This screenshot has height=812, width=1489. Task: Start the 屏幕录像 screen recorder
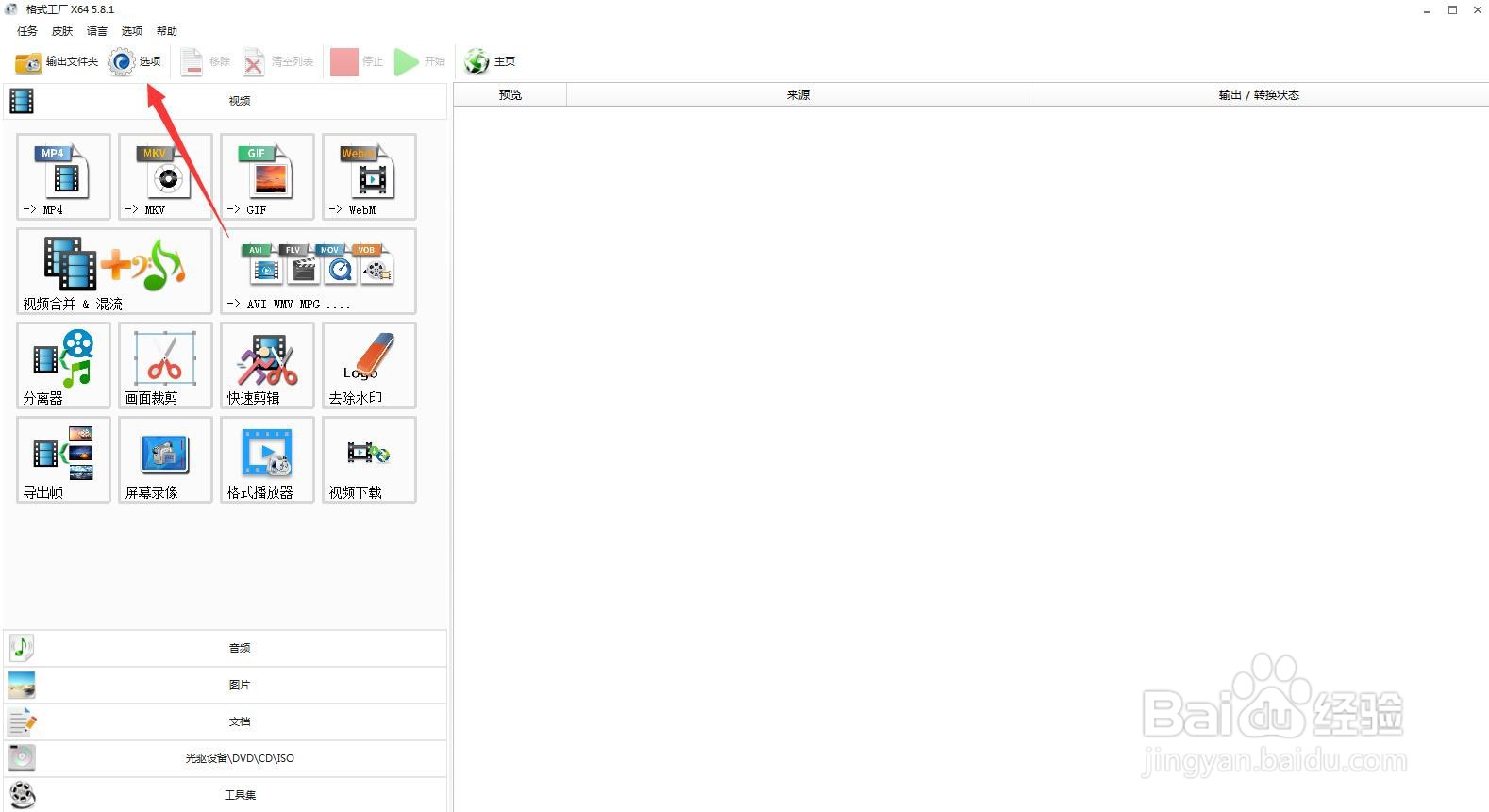(165, 459)
